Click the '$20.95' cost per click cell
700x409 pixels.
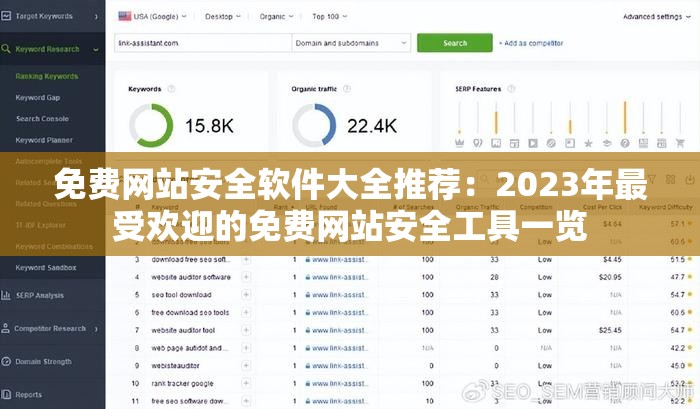pyautogui.click(x=610, y=277)
